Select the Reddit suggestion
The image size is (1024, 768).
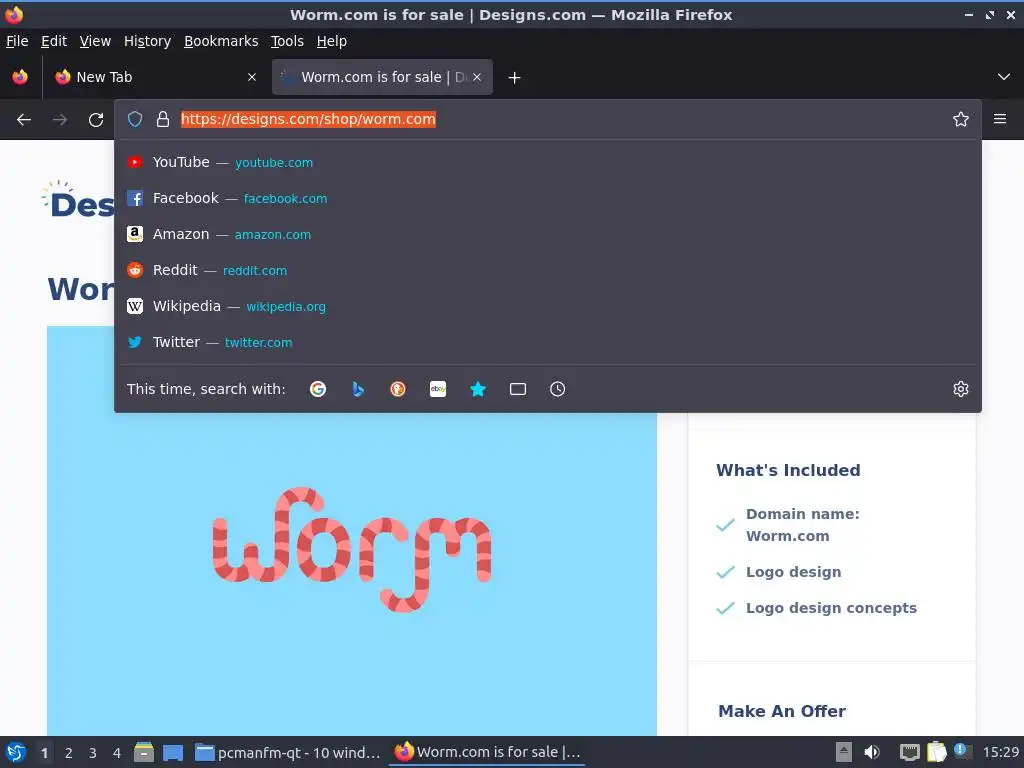(x=547, y=270)
